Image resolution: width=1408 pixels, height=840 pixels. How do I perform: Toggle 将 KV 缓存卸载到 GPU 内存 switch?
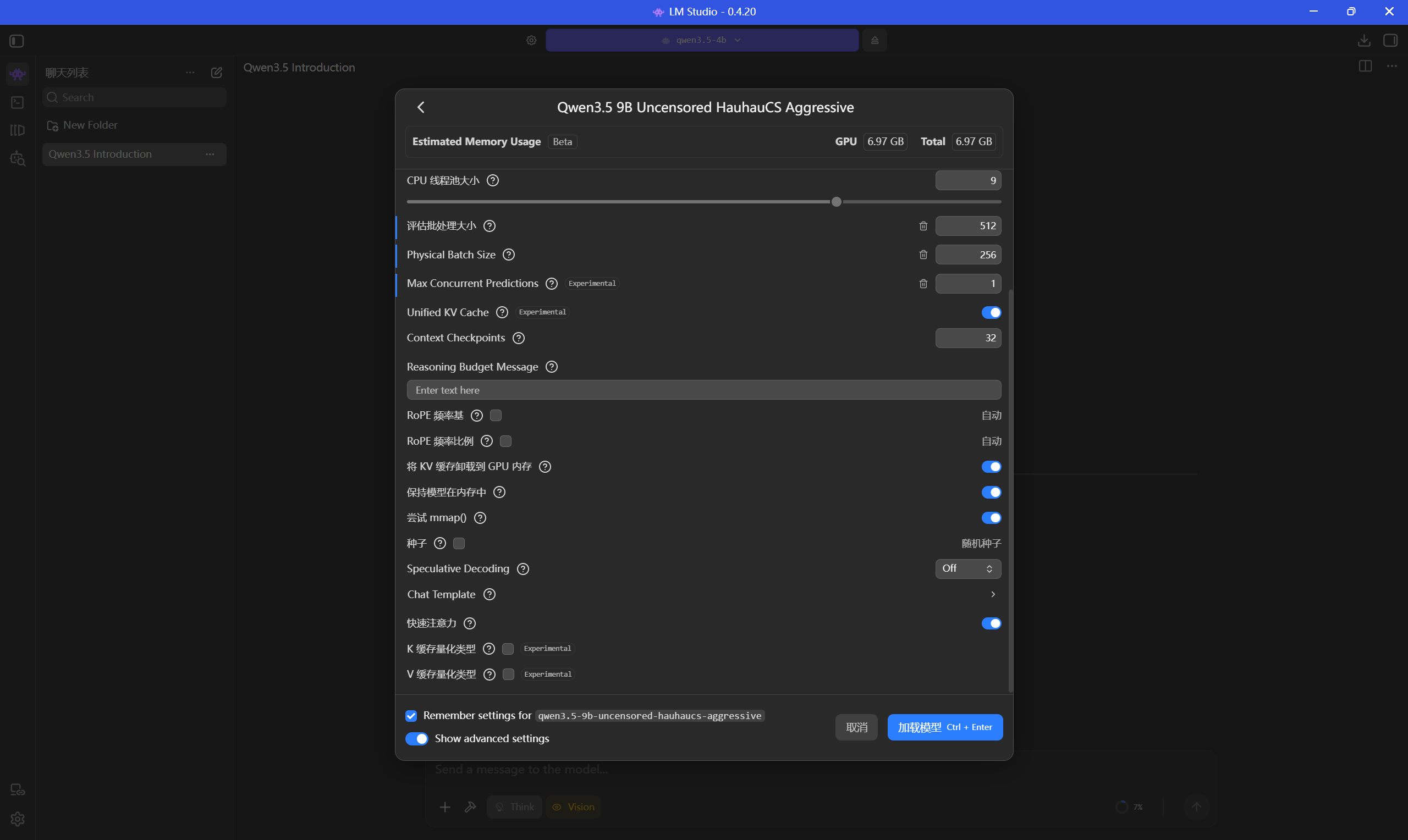991,466
